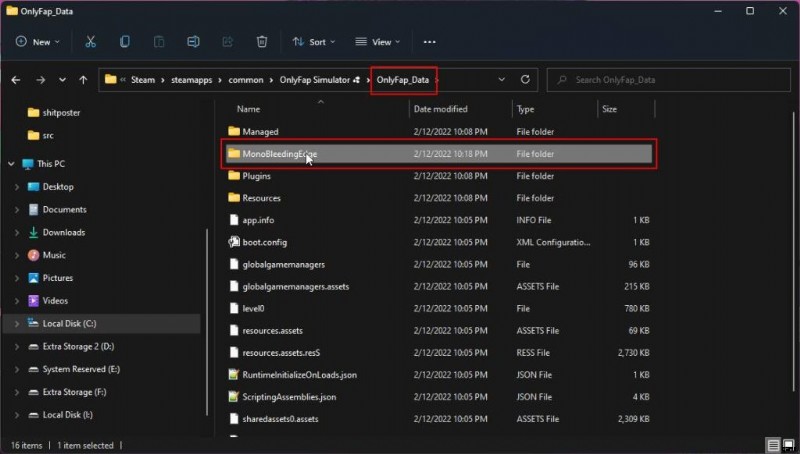Screen dimensions: 800x454
Task: Click common in the breadcrumb path
Action: [246, 80]
